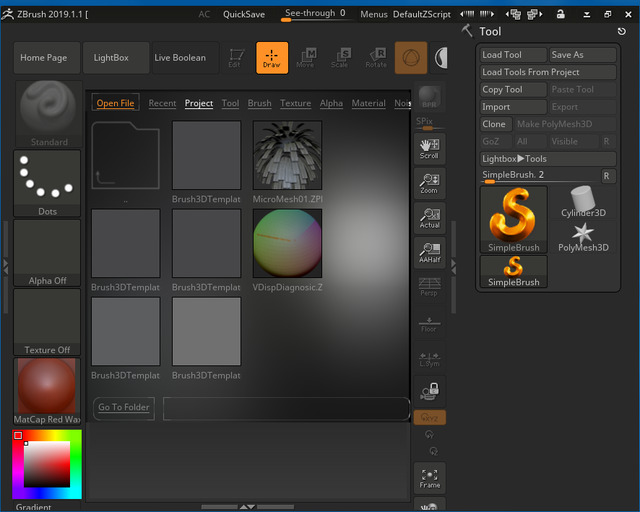Screen dimensions: 640x512
Task: Click the Edit mode icon
Action: tap(236, 58)
